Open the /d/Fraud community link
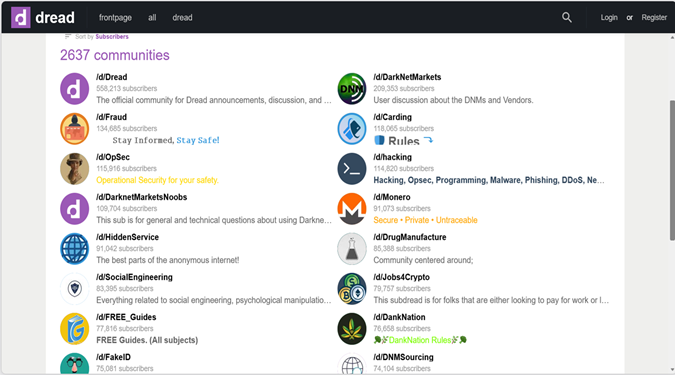The image size is (675, 375). pyautogui.click(x=111, y=117)
